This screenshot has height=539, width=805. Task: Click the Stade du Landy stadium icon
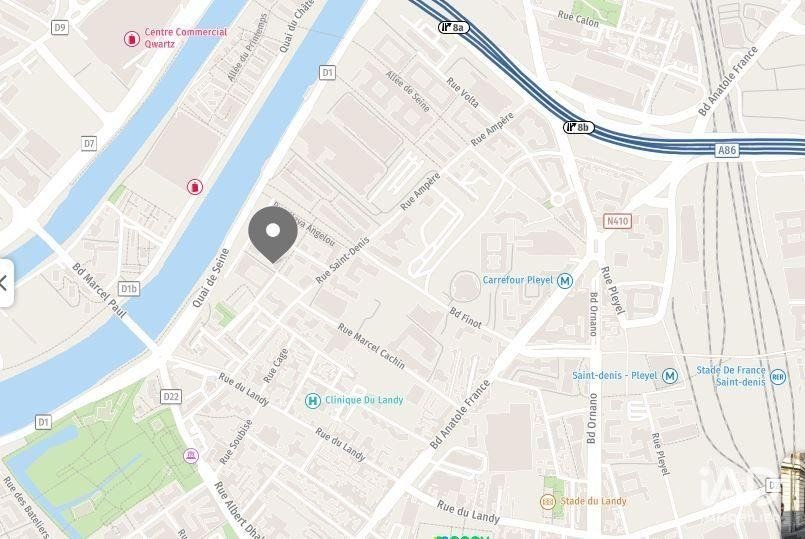548,502
